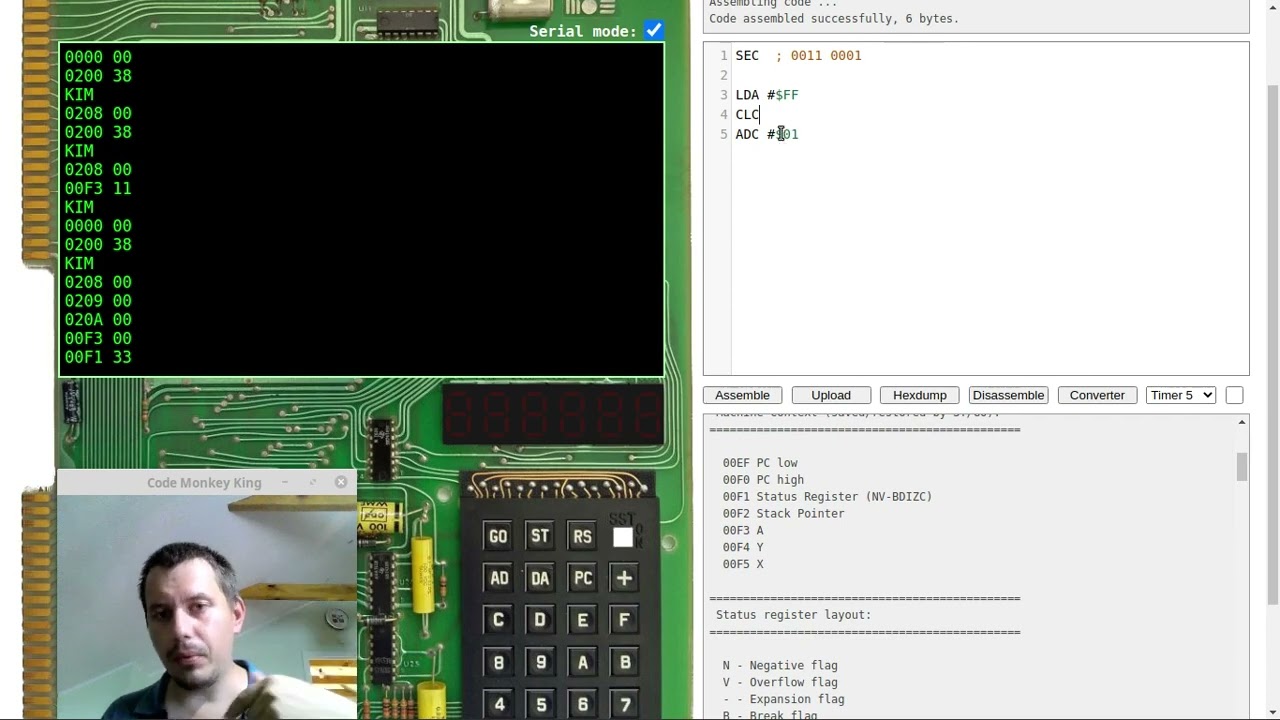Click the reference panel vertical scrollbar thumb
The width and height of the screenshot is (1280, 720).
(1242, 467)
